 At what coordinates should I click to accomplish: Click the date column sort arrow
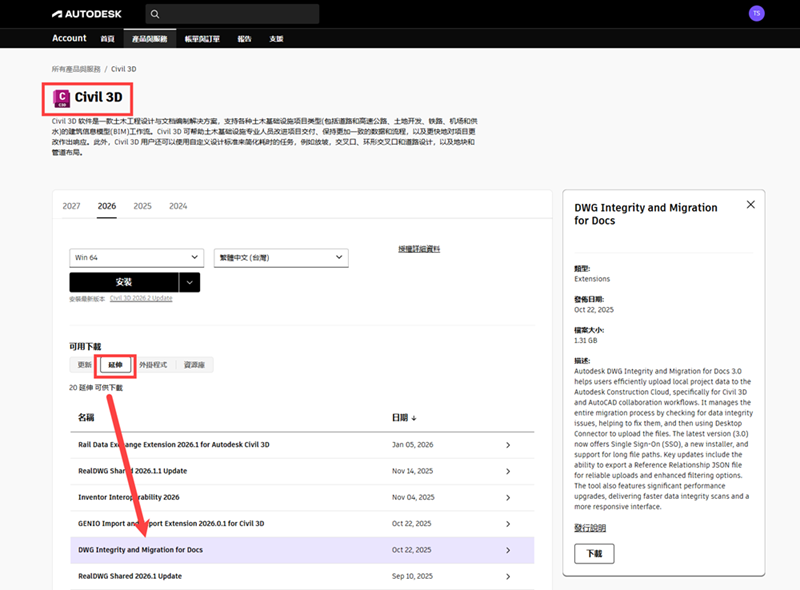(x=414, y=418)
